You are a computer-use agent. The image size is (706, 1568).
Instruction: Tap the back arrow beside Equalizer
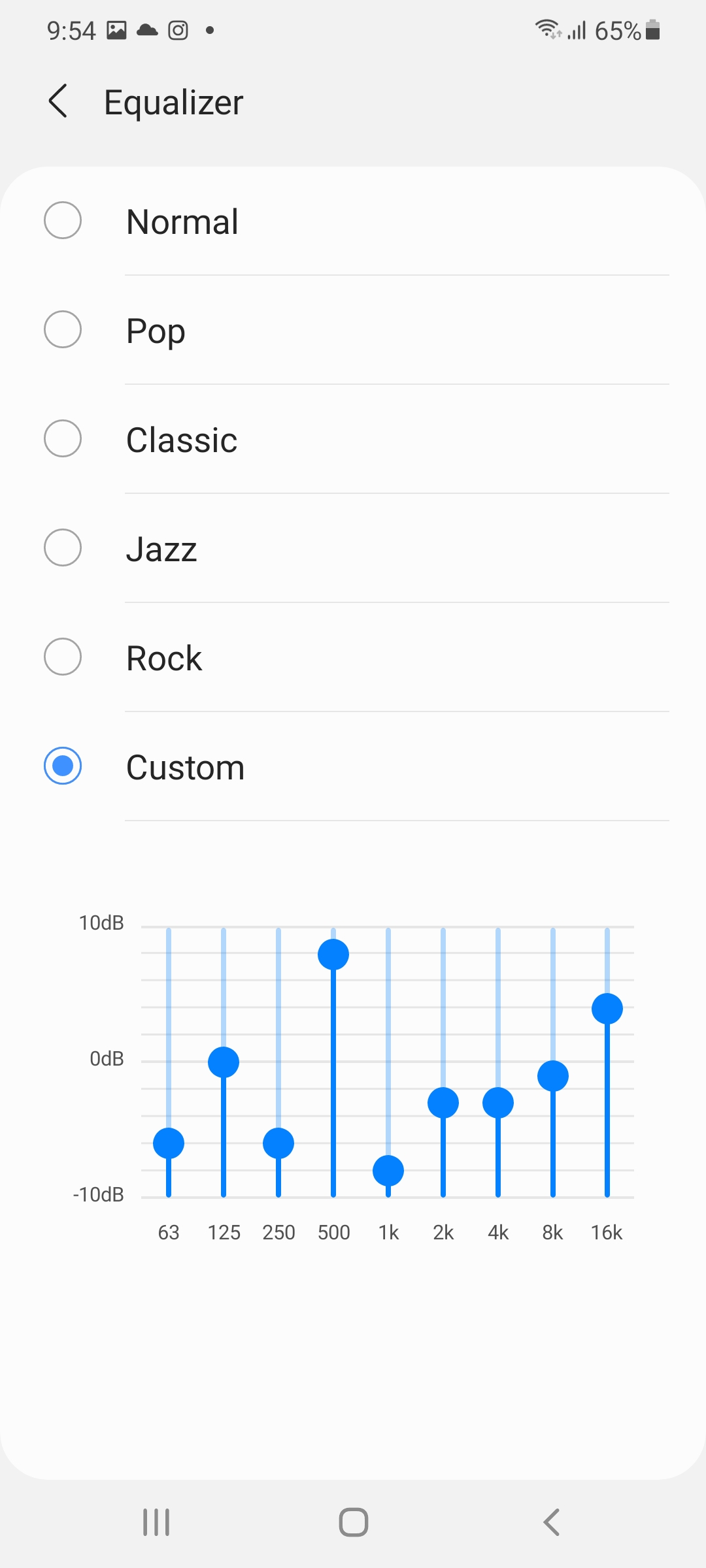(x=58, y=101)
